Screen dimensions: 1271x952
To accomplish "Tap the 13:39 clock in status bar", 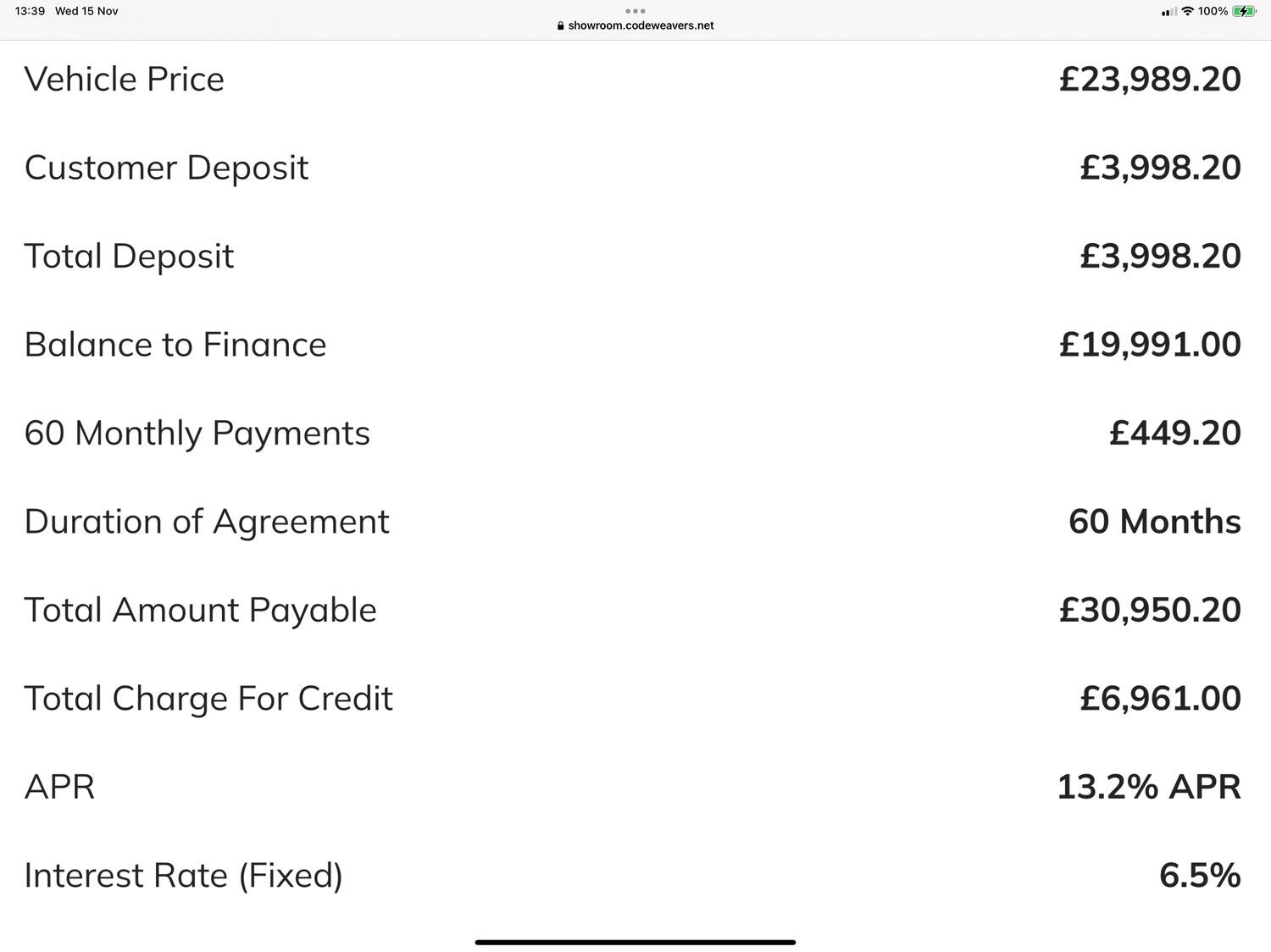I will coord(30,11).
